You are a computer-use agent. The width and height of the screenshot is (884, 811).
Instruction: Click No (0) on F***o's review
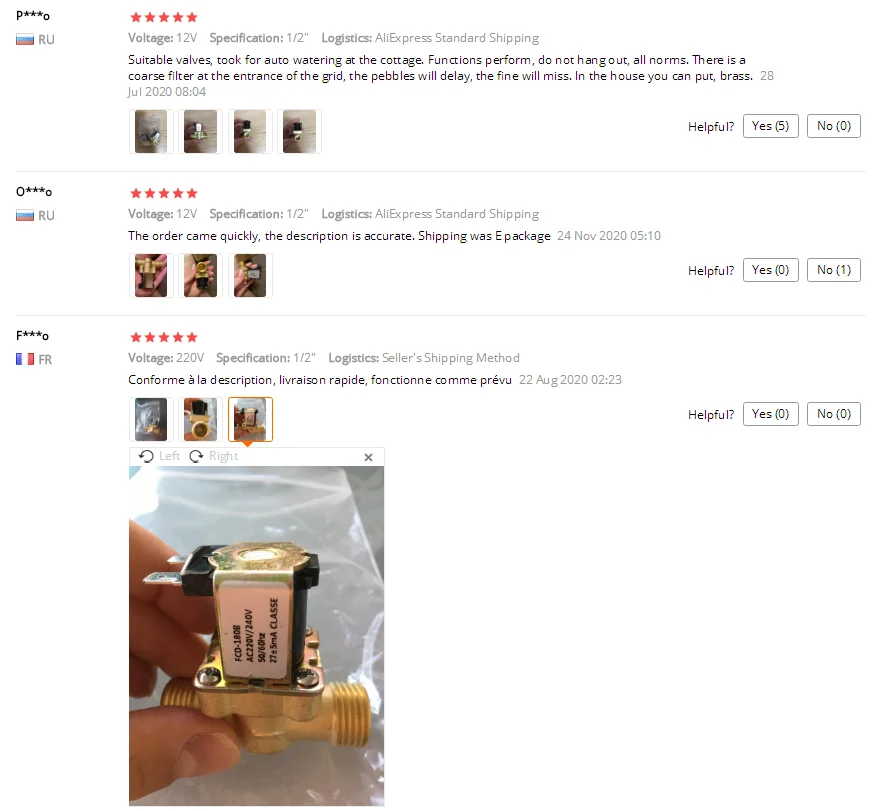point(834,414)
